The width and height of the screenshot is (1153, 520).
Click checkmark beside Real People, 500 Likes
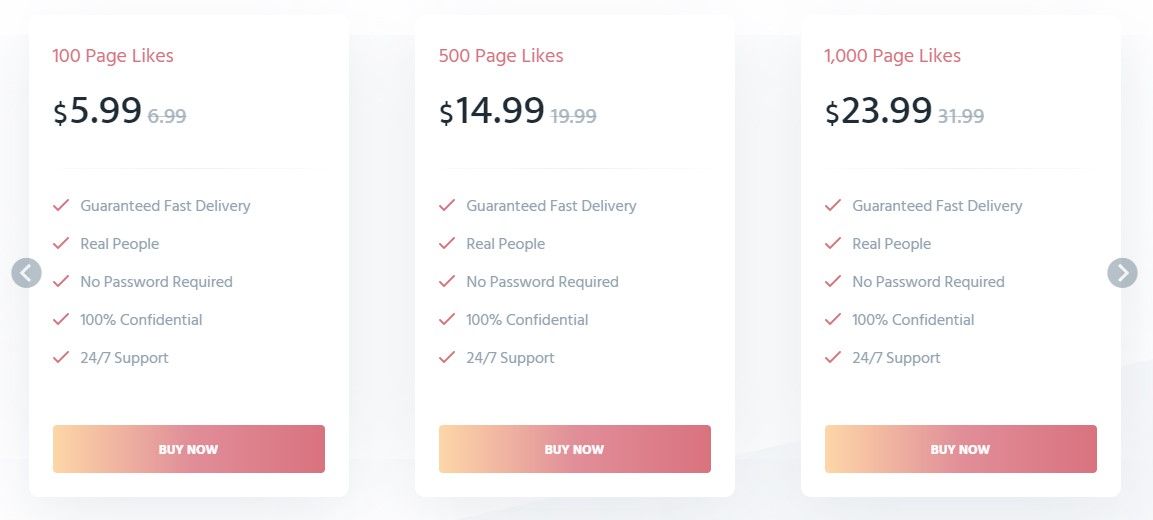pos(446,243)
